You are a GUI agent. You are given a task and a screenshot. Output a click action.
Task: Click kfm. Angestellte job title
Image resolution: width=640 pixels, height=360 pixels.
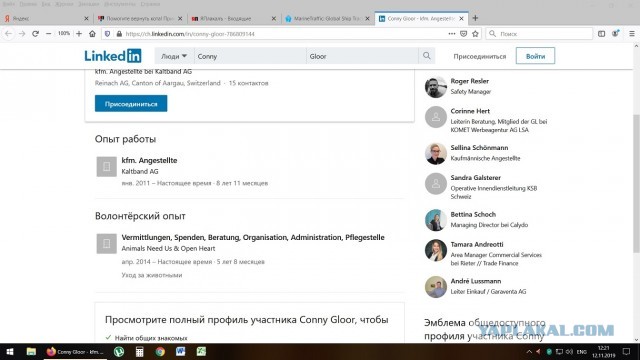(149, 160)
